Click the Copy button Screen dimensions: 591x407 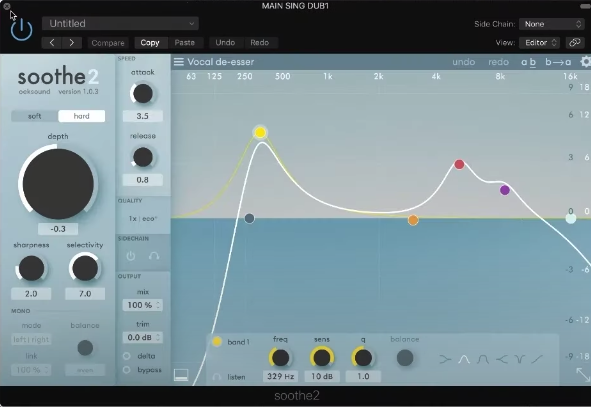coord(150,43)
